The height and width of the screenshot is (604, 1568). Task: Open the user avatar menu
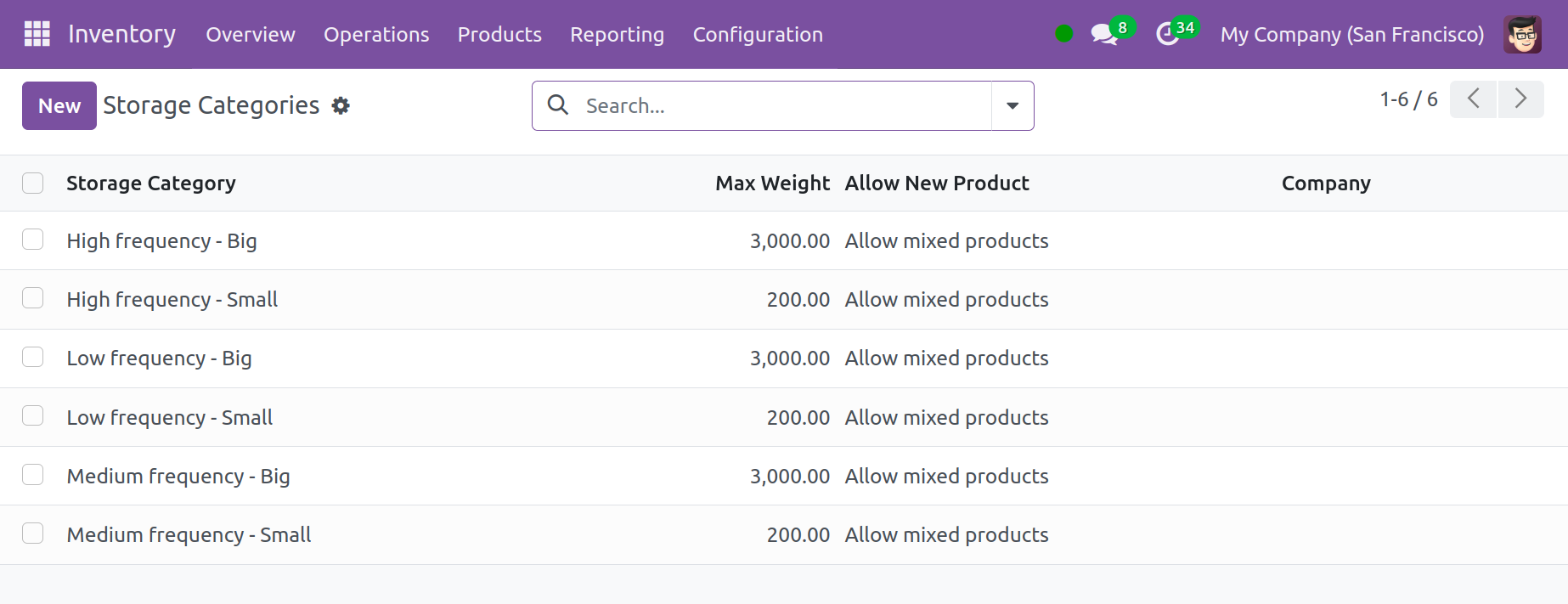[1521, 35]
